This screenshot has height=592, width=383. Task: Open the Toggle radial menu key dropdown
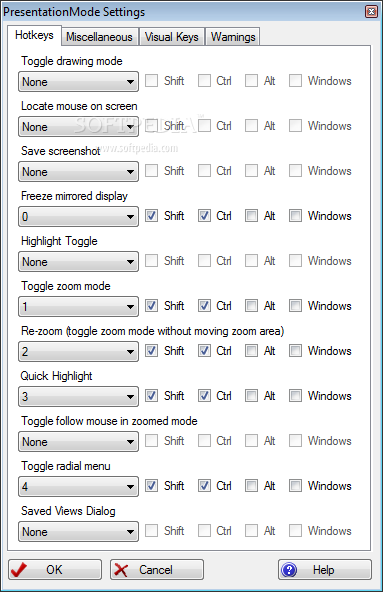tap(79, 486)
